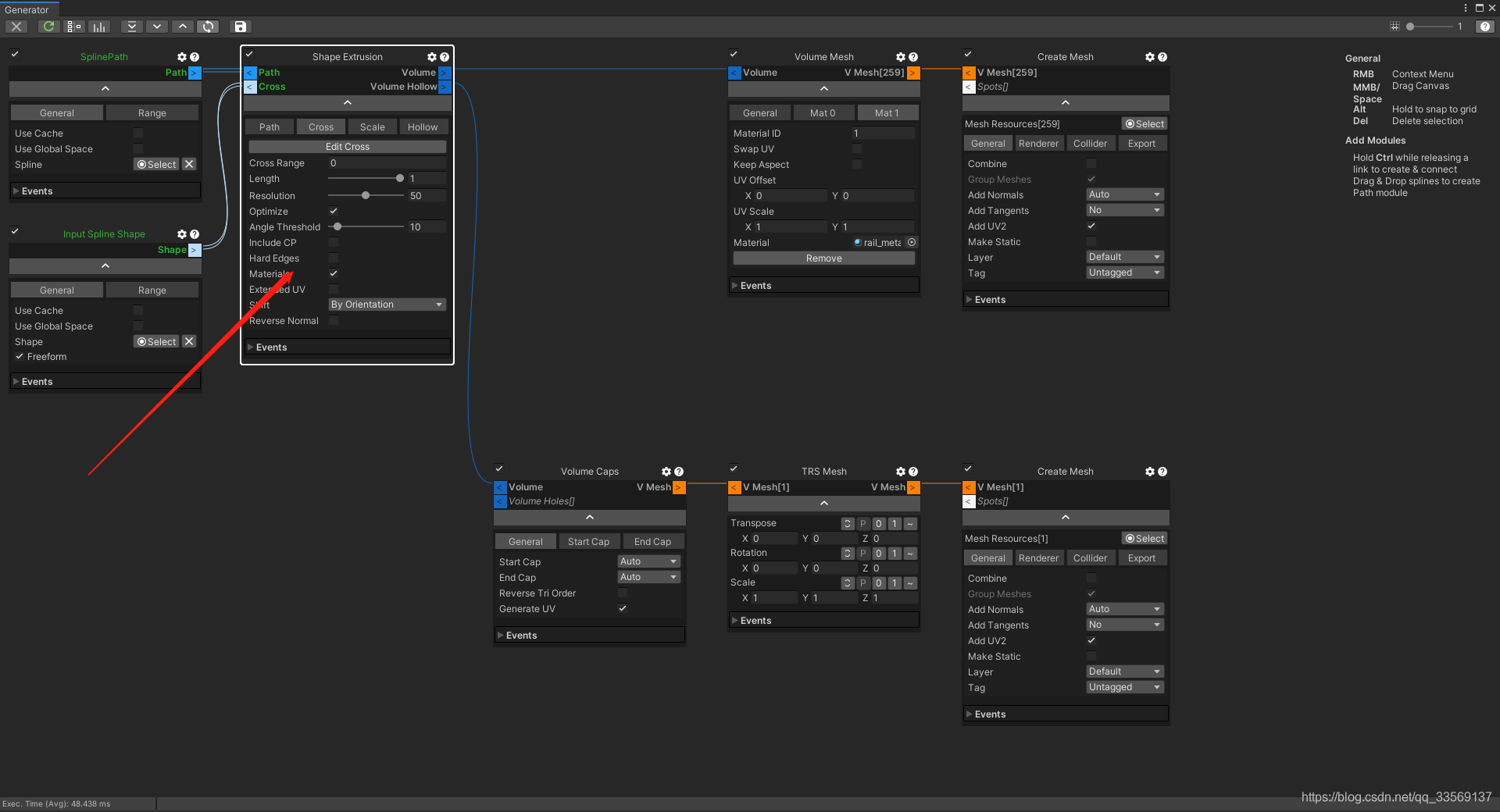Viewport: 1500px width, 812px height.
Task: Click the bar chart debug toolbar icon
Action: [99, 27]
